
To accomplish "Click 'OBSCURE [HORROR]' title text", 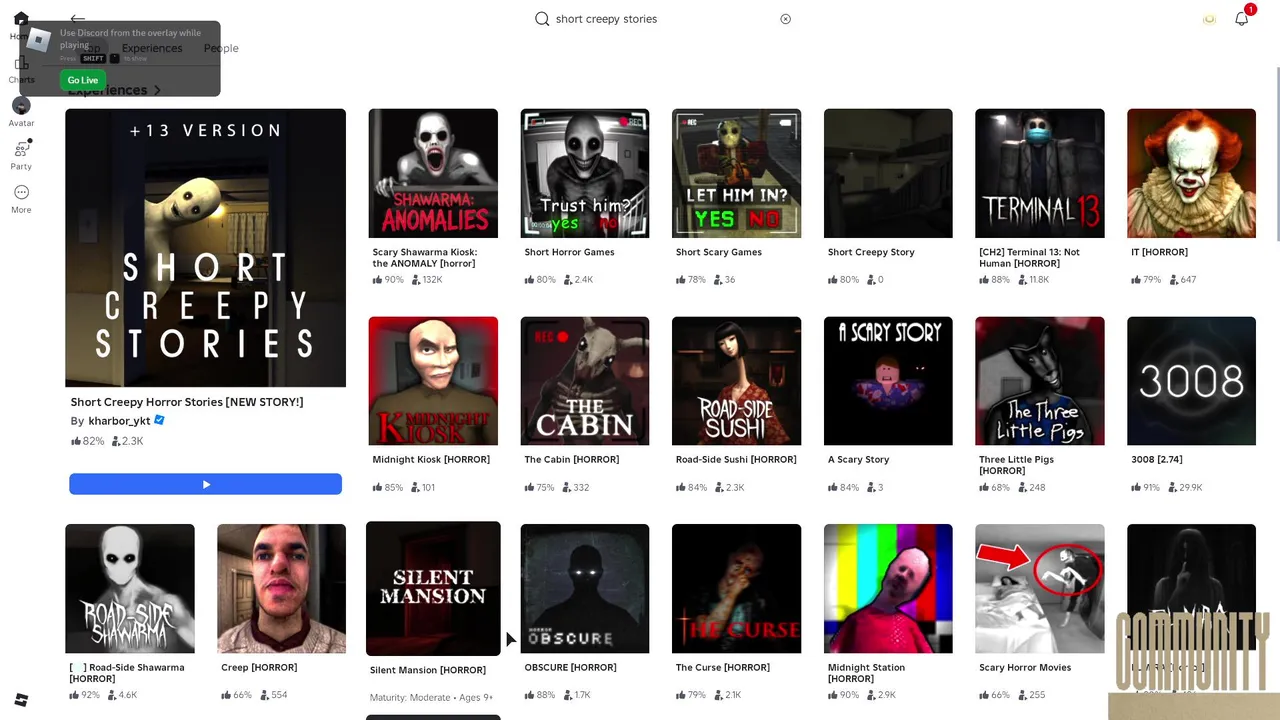I will [x=570, y=668].
